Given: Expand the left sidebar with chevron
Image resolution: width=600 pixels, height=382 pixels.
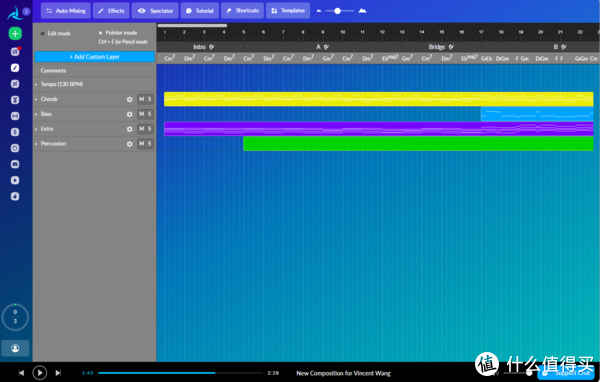Looking at the screenshot, I should [26, 11].
